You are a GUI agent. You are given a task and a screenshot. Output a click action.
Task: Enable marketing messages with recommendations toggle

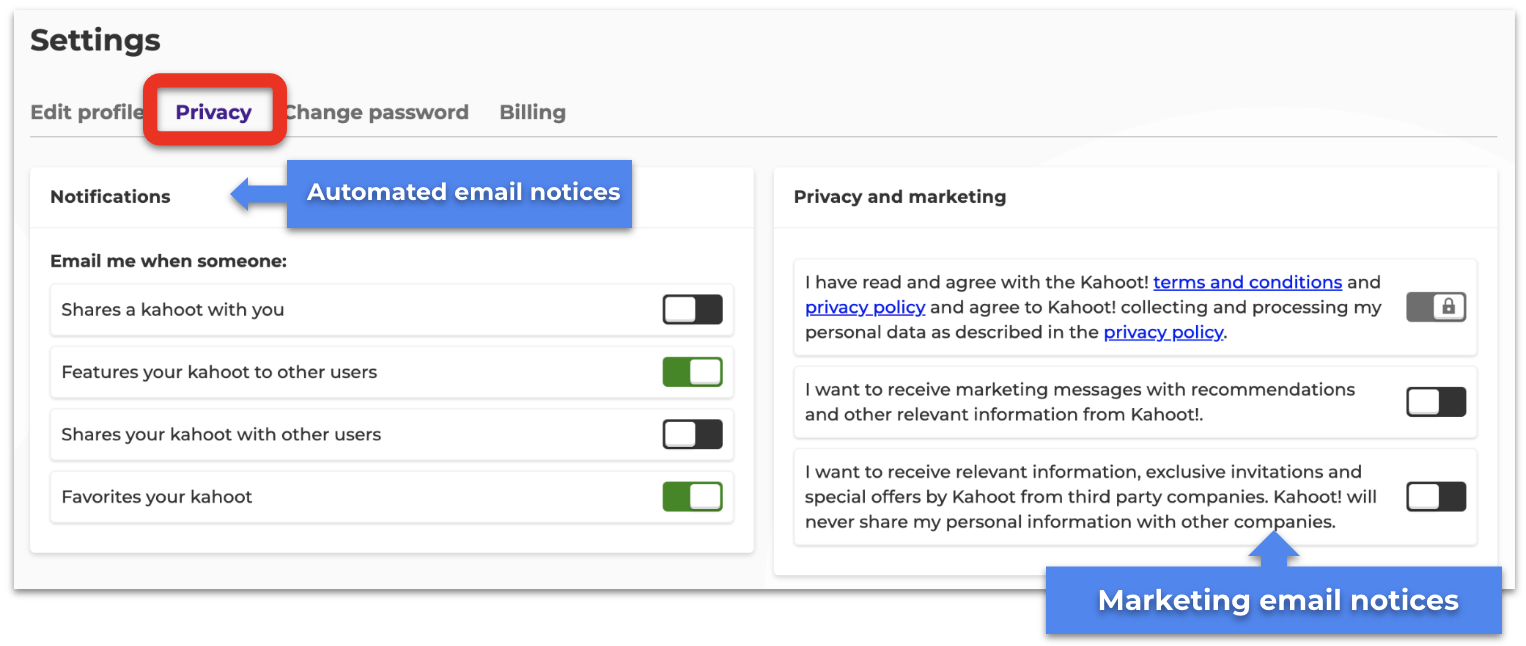click(1436, 402)
